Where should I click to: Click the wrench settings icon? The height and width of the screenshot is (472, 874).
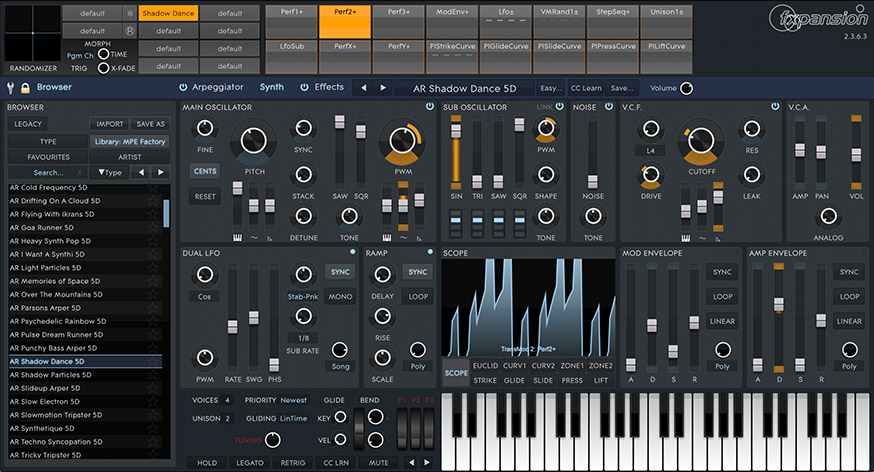pyautogui.click(x=10, y=87)
